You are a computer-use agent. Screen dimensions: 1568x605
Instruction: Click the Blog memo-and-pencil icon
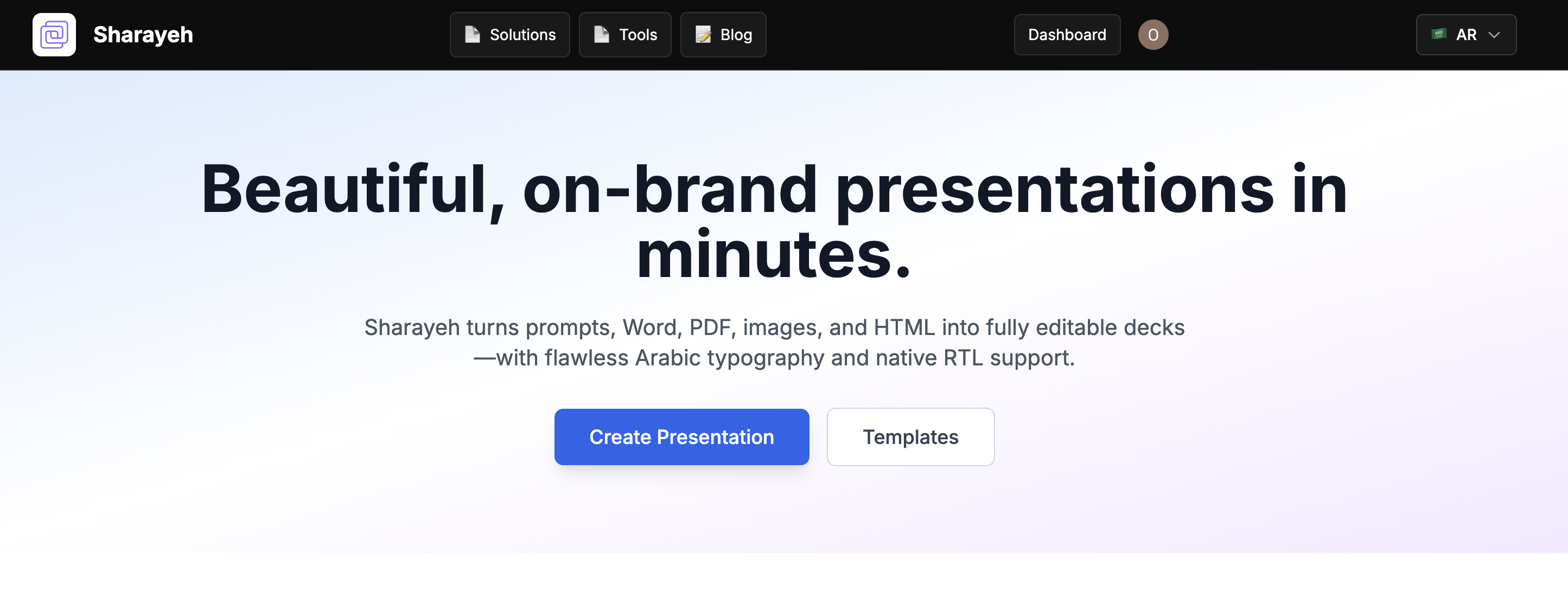point(703,35)
